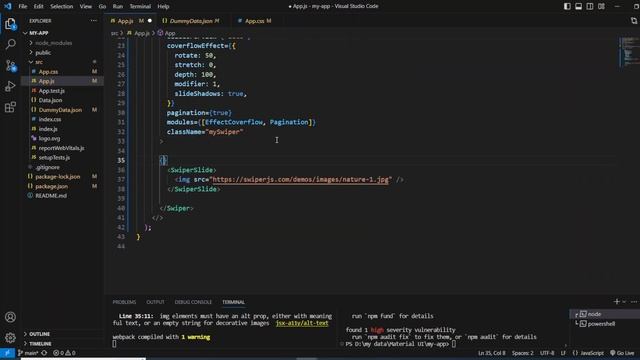This screenshot has width=640, height=360.
Task: Open the Explorer view in activity bar
Action: (x=10, y=24)
